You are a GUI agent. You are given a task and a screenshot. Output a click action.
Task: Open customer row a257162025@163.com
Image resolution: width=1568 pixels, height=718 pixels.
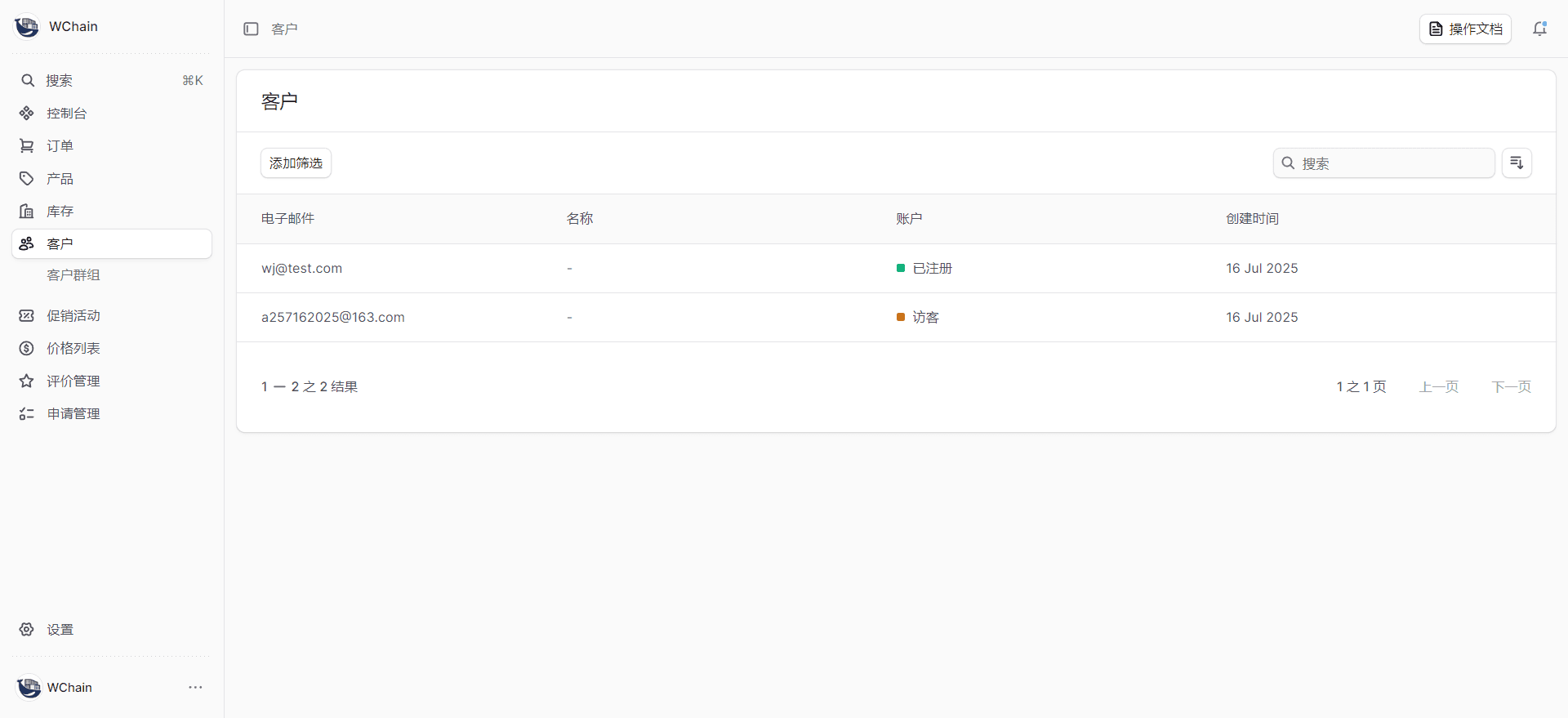332,318
